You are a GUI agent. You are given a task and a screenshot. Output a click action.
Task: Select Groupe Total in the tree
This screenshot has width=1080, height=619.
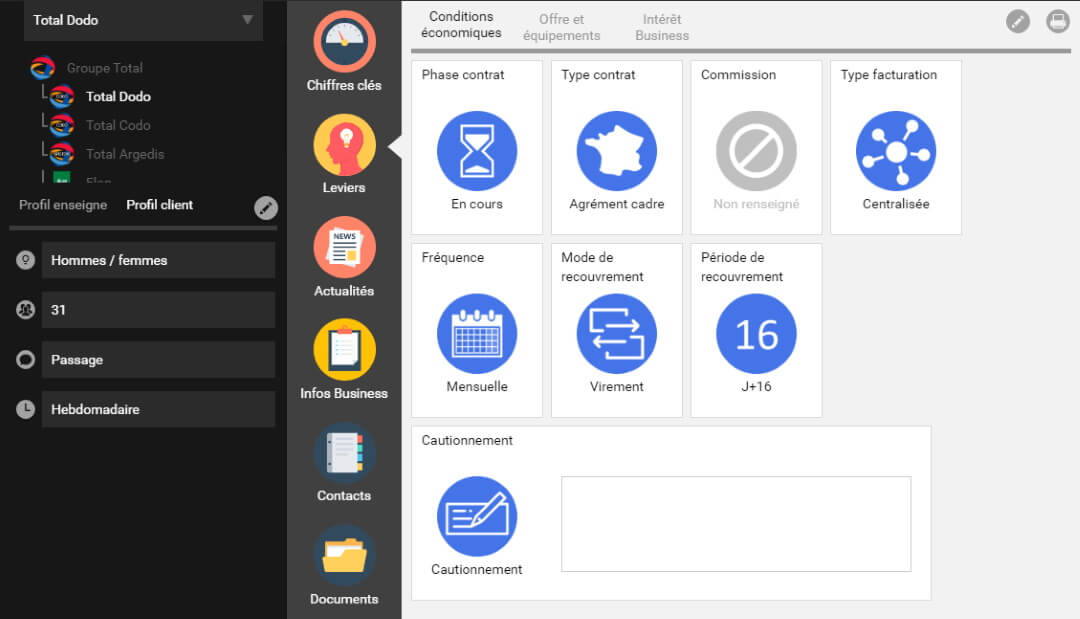[105, 68]
